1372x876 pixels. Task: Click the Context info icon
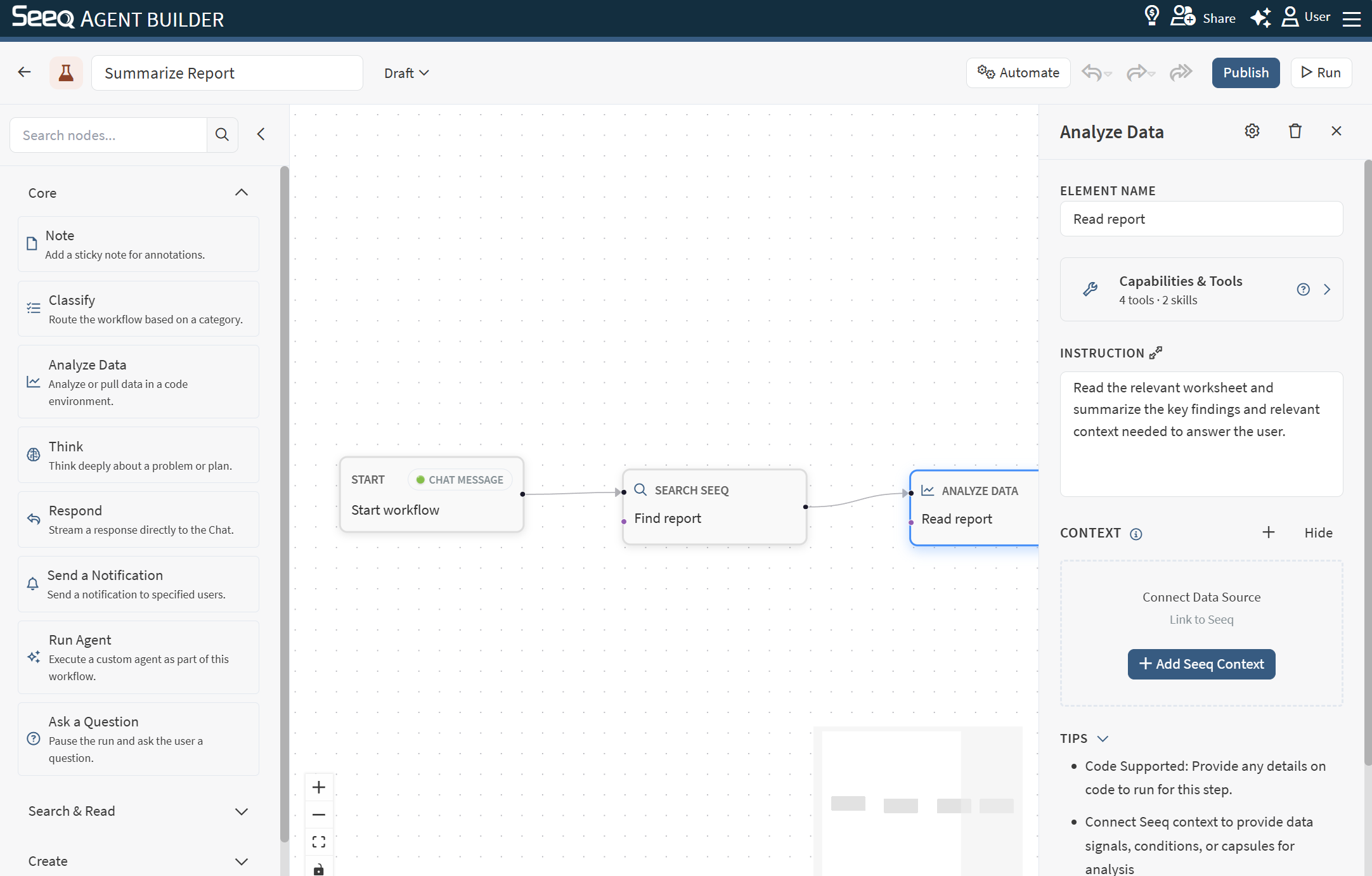1136,534
